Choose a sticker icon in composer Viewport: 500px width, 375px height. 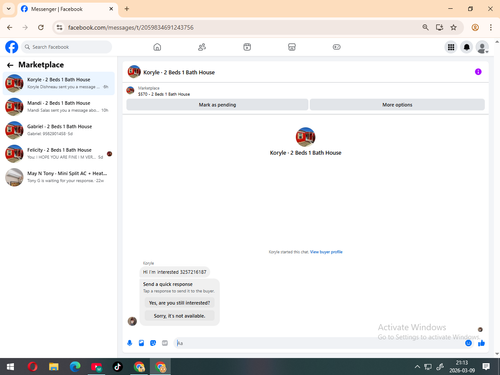(x=153, y=343)
